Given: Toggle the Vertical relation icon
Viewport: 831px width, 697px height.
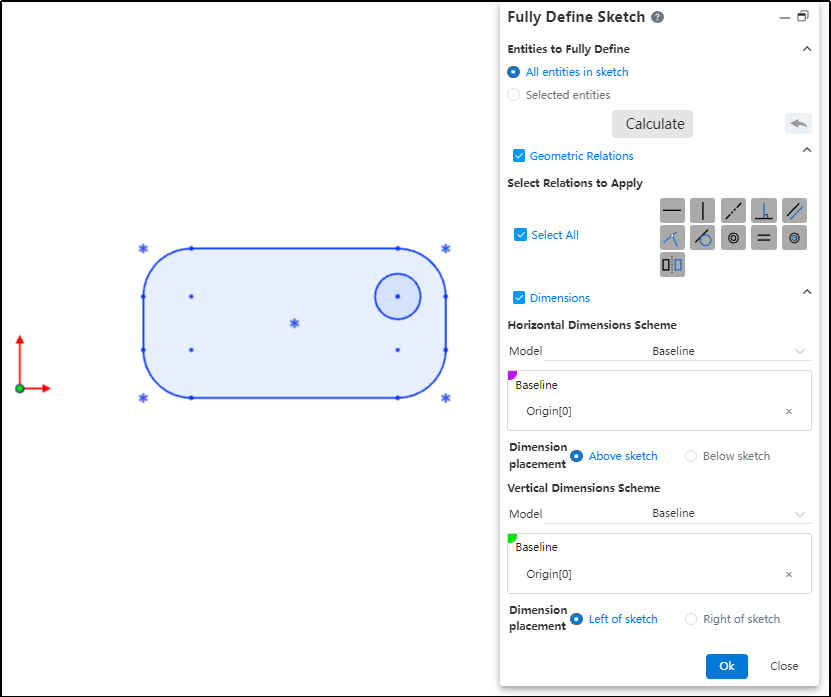Looking at the screenshot, I should coord(703,210).
